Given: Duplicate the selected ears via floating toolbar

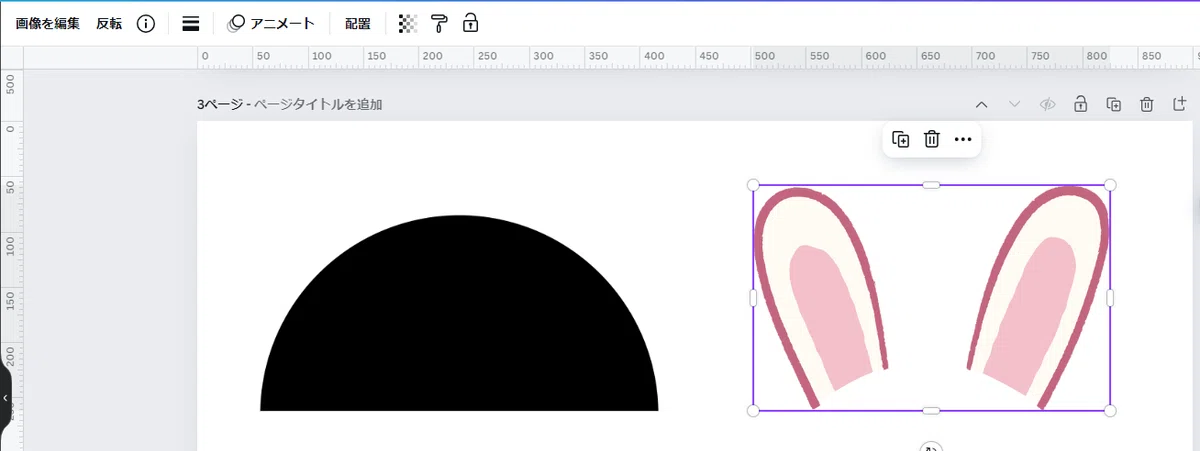Looking at the screenshot, I should [x=900, y=140].
